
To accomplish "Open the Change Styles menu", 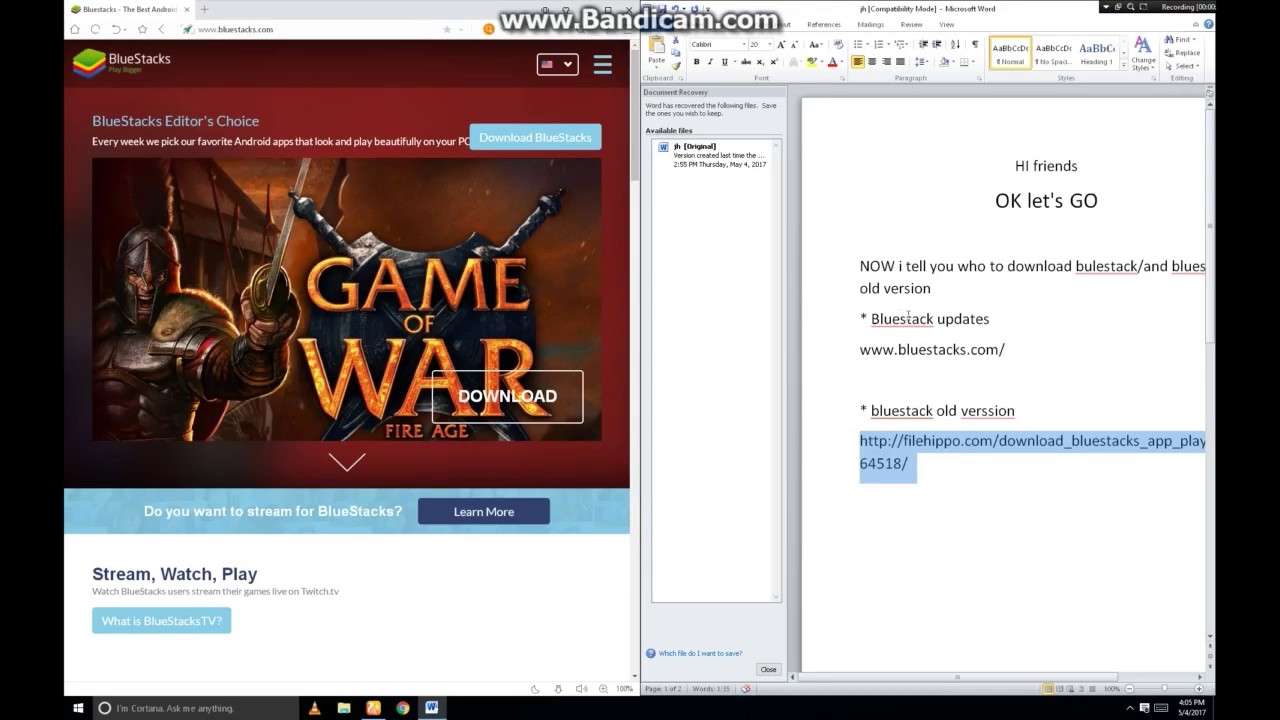I will 1143,53.
